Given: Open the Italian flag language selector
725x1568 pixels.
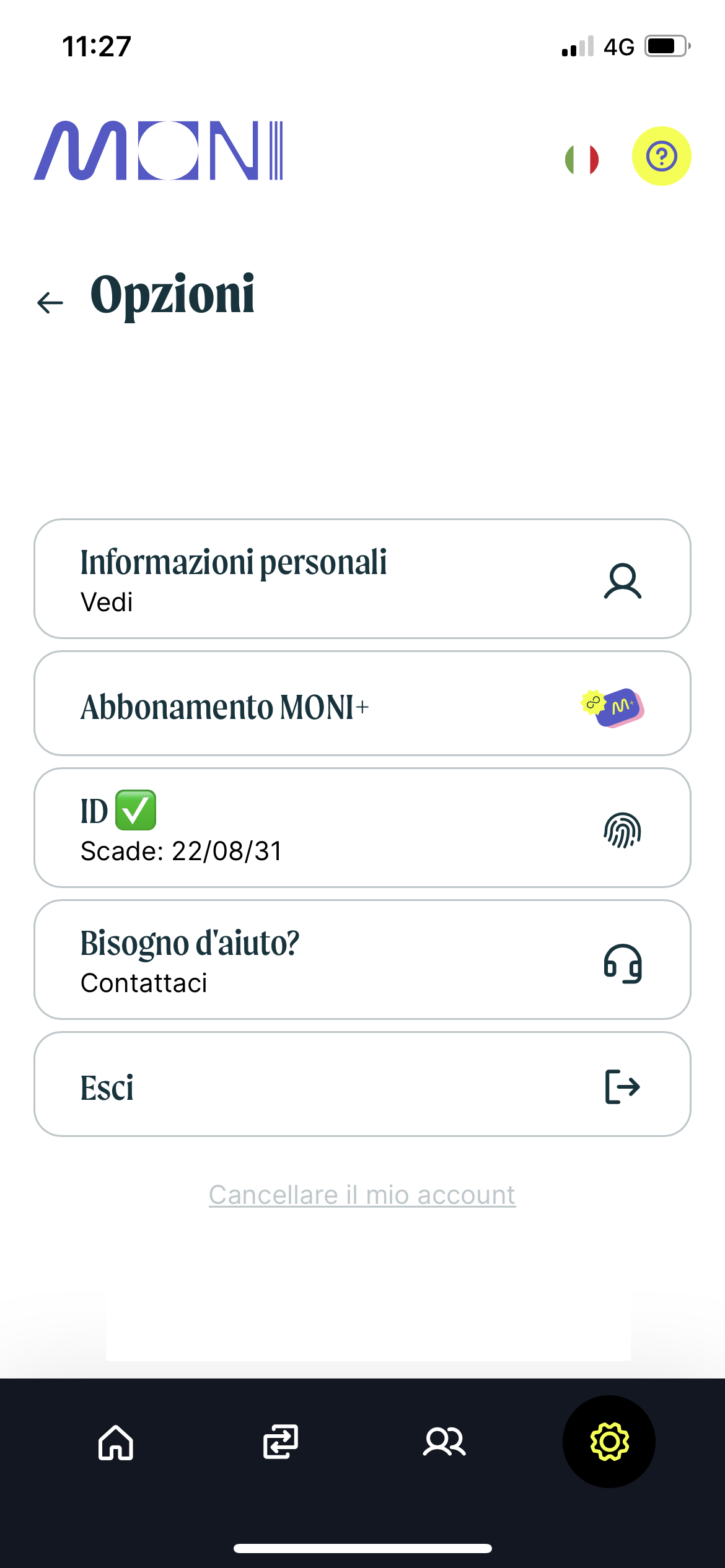Looking at the screenshot, I should click(x=582, y=160).
